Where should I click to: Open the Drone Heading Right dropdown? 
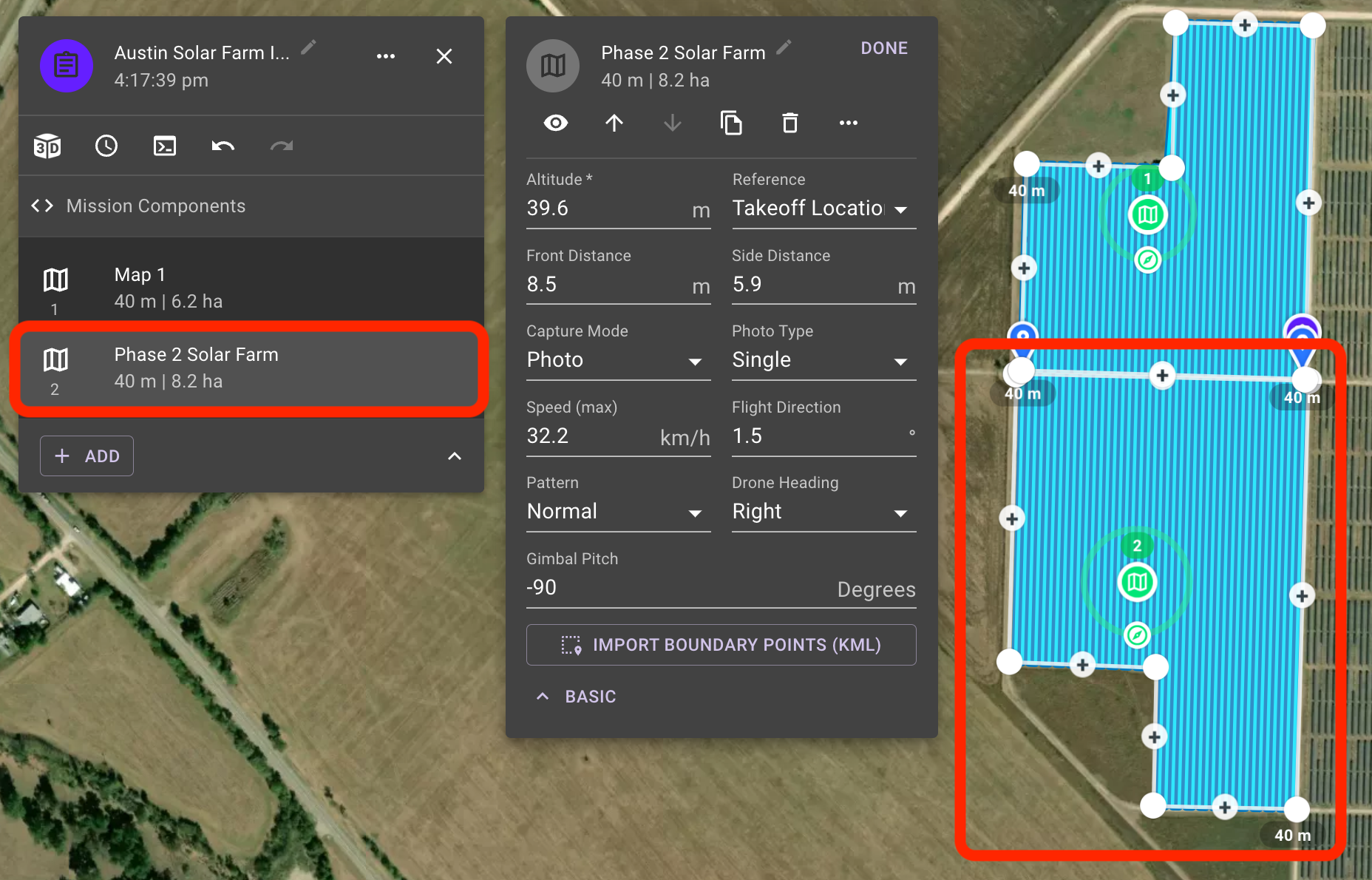pyautogui.click(x=823, y=512)
